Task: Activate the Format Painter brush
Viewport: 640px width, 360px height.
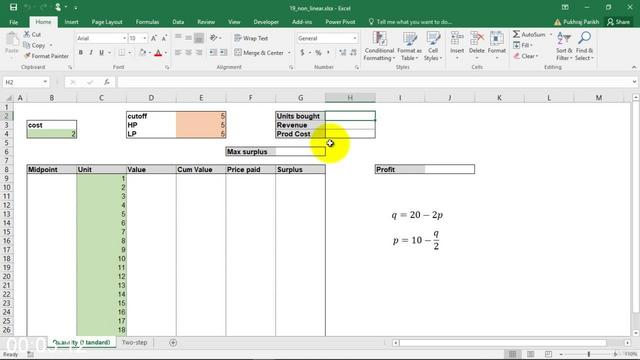Action: (x=27, y=56)
